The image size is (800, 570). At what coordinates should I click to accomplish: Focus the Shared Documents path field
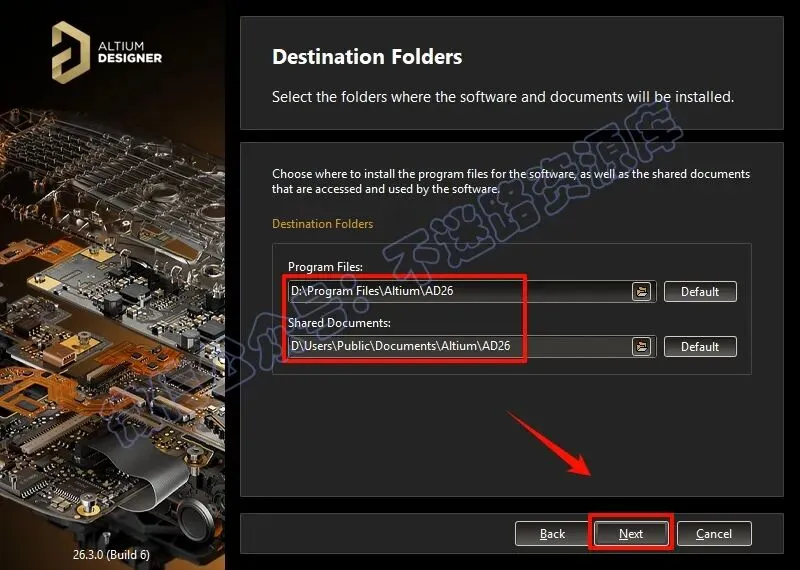coord(459,346)
